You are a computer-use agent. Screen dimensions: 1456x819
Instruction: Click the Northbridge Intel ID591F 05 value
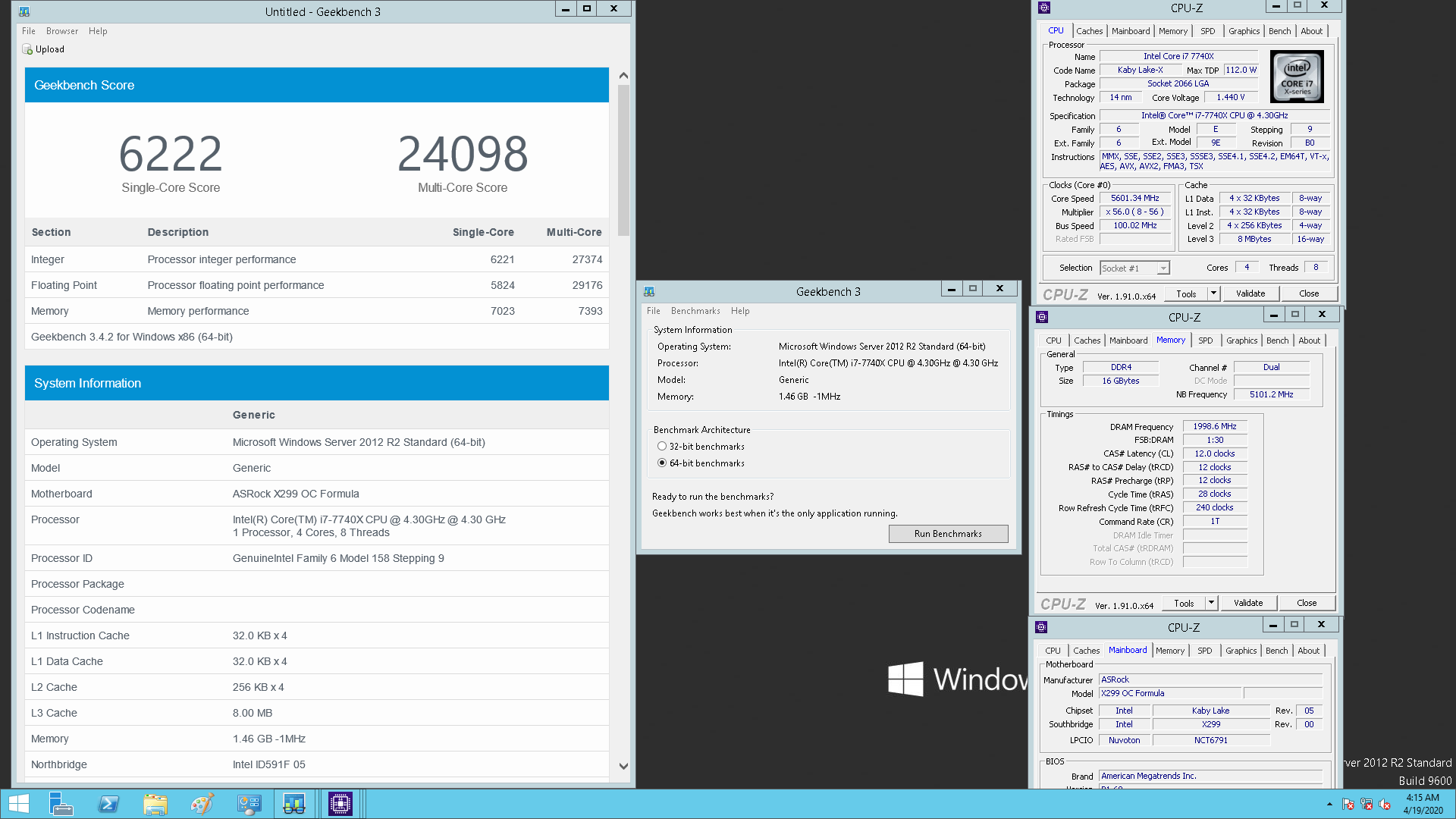[x=269, y=764]
